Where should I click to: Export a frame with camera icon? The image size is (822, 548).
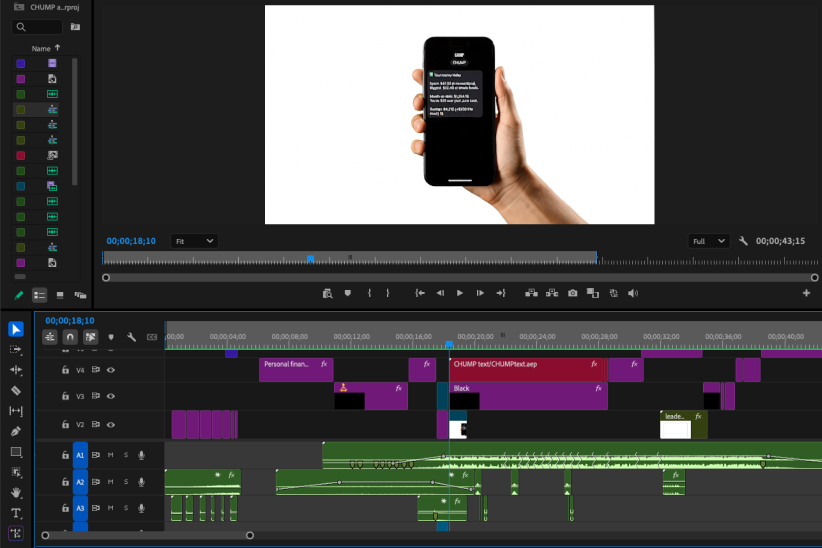tap(572, 293)
